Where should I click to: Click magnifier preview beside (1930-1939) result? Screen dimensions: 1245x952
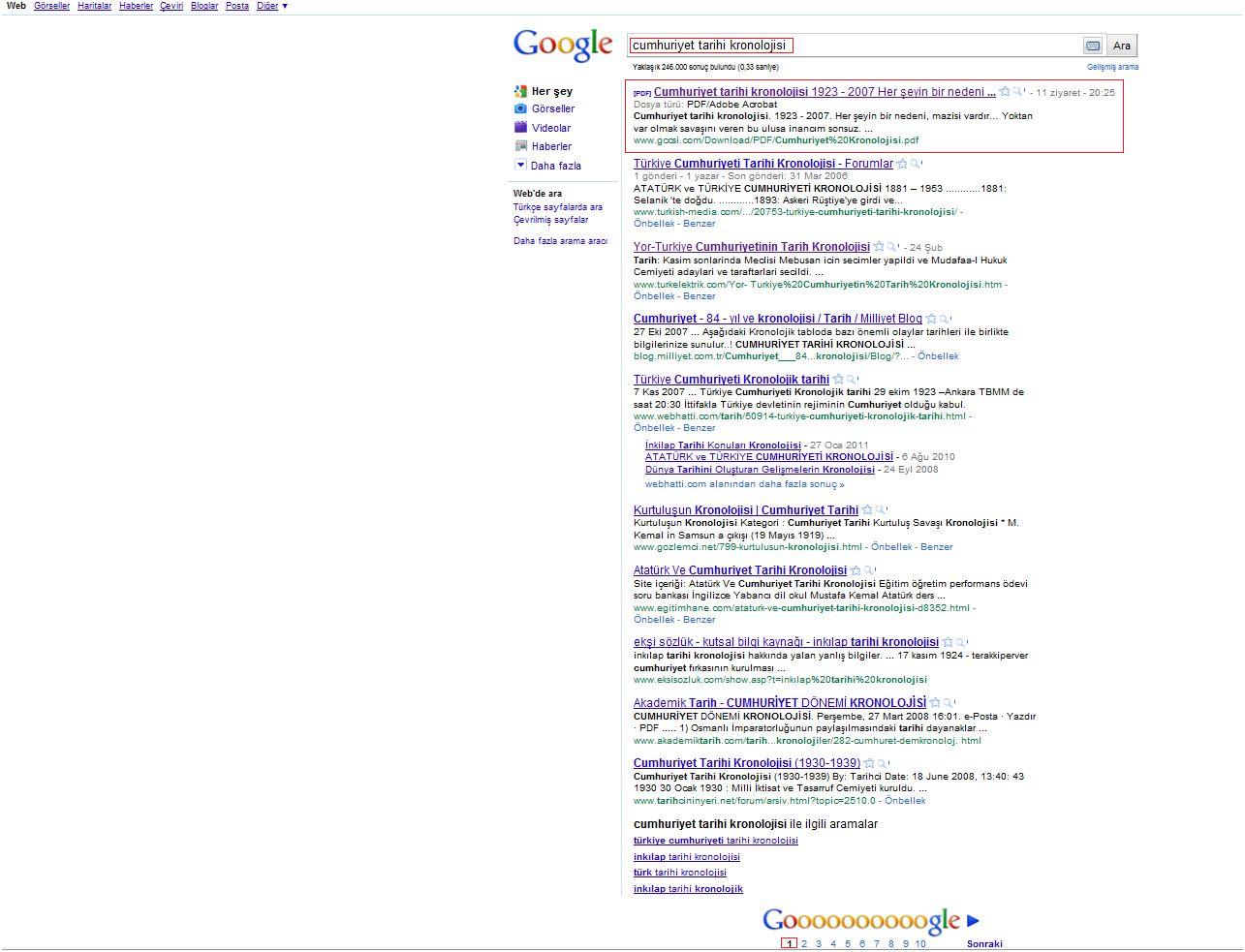(x=883, y=763)
